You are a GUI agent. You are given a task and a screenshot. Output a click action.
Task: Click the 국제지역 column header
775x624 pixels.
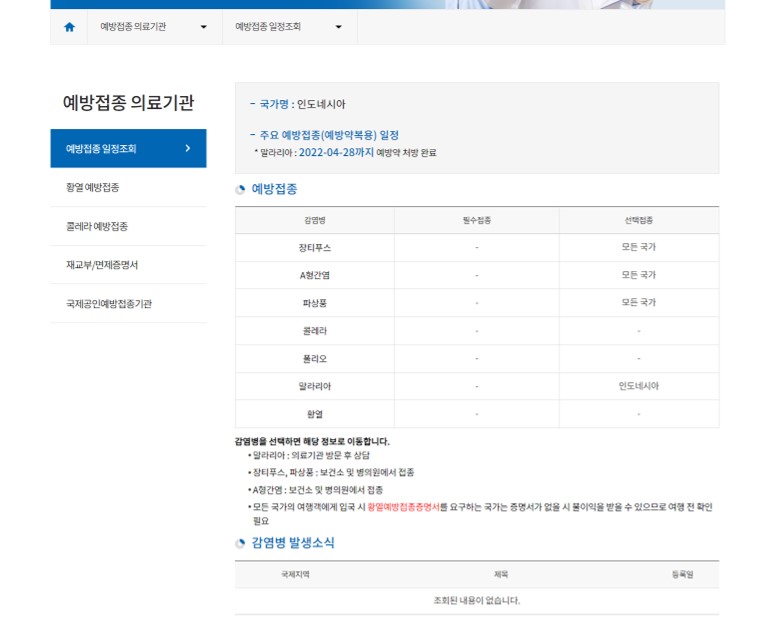[x=295, y=575]
